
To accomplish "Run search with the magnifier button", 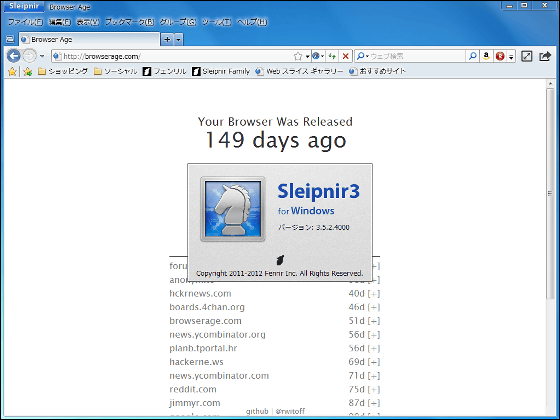I will point(472,56).
